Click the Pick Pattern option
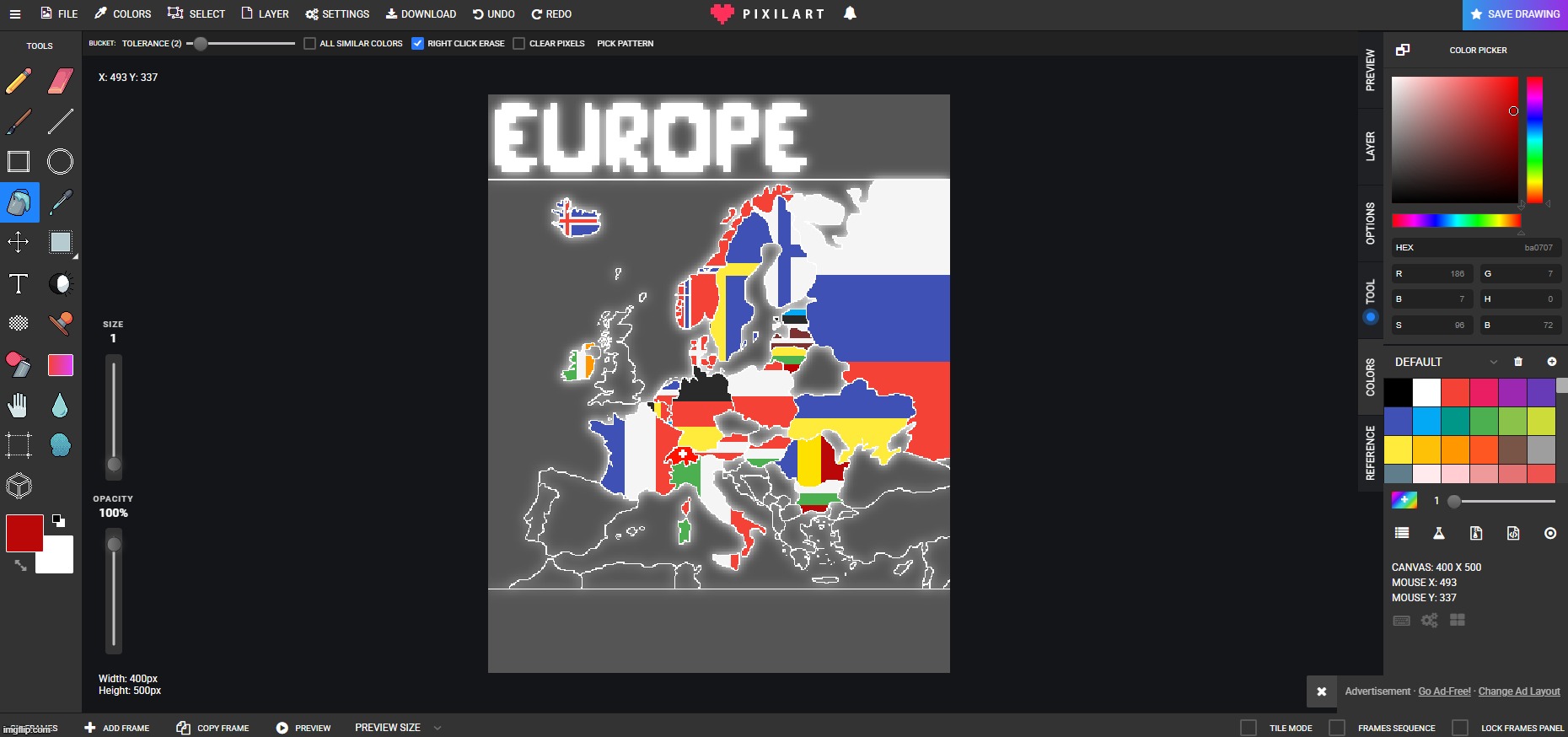1568x737 pixels. [x=625, y=44]
